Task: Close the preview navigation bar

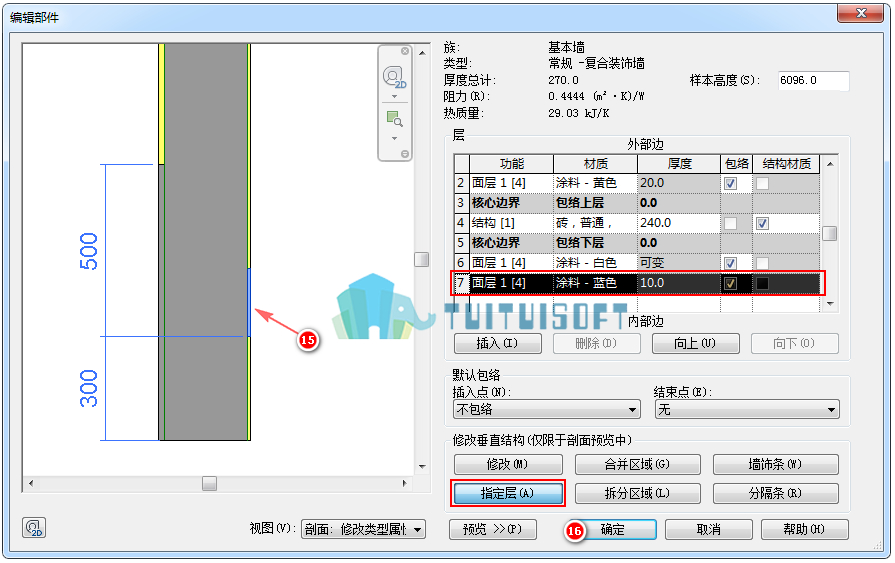Action: tap(405, 51)
